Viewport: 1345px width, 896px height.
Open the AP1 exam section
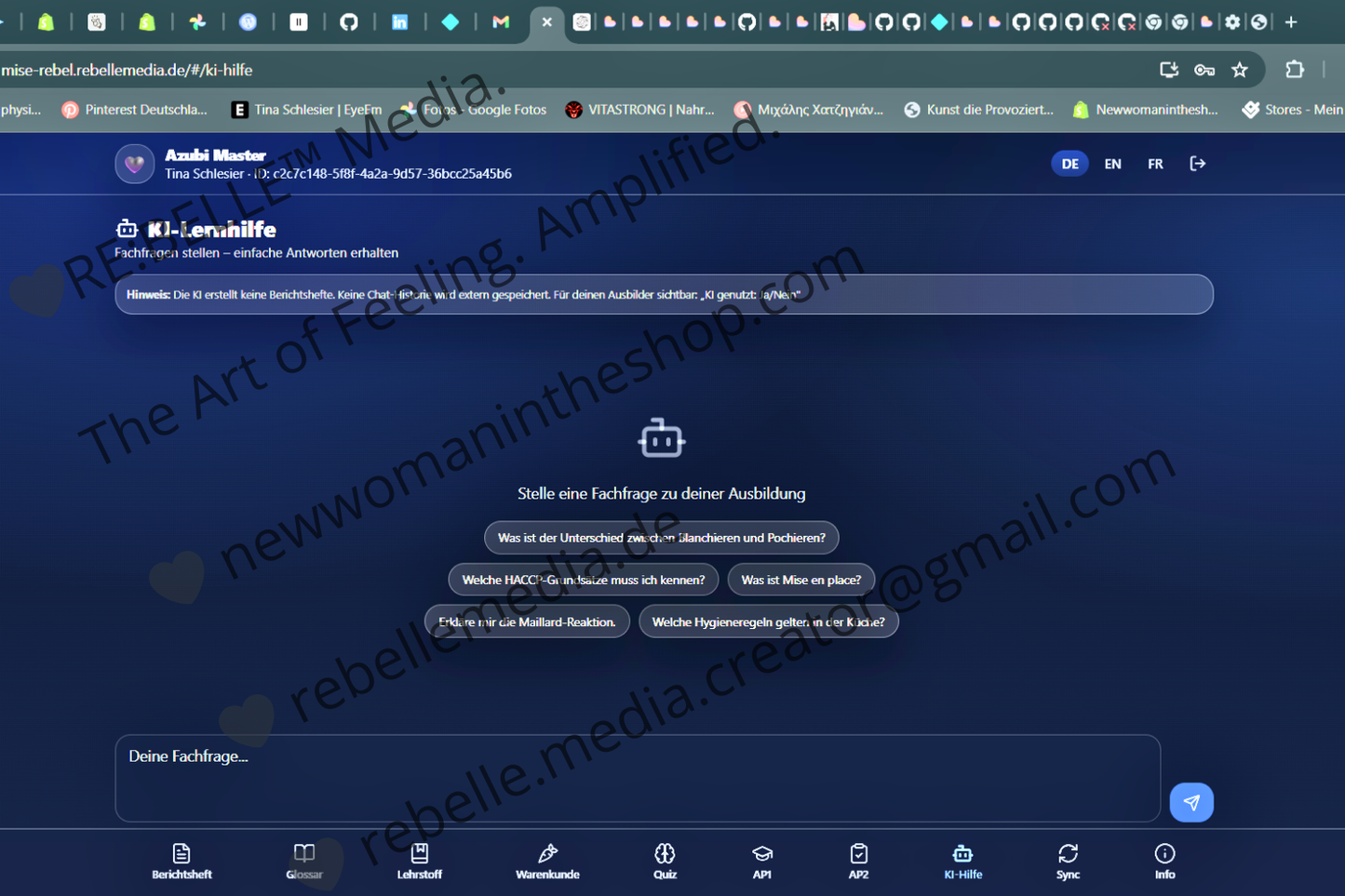(x=762, y=861)
